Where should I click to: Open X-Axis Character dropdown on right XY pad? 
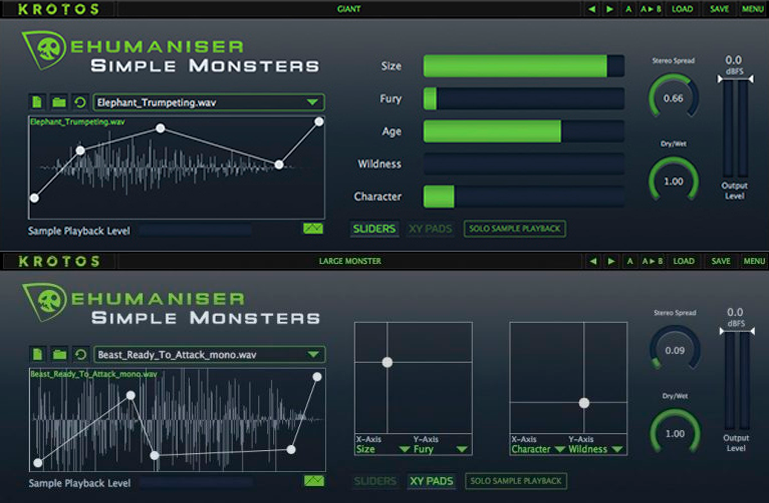[x=538, y=449]
